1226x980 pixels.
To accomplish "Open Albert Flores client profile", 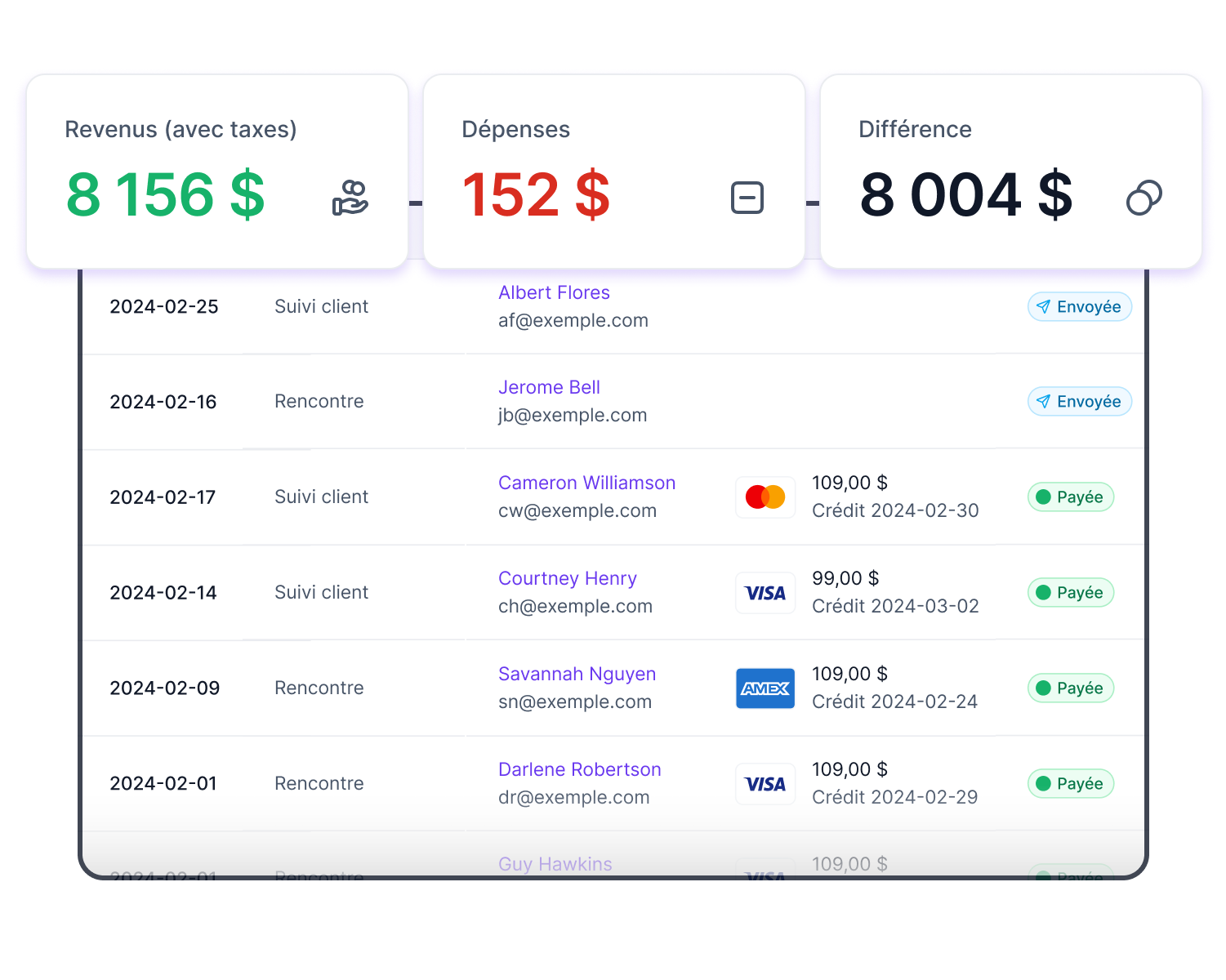I will 554,292.
